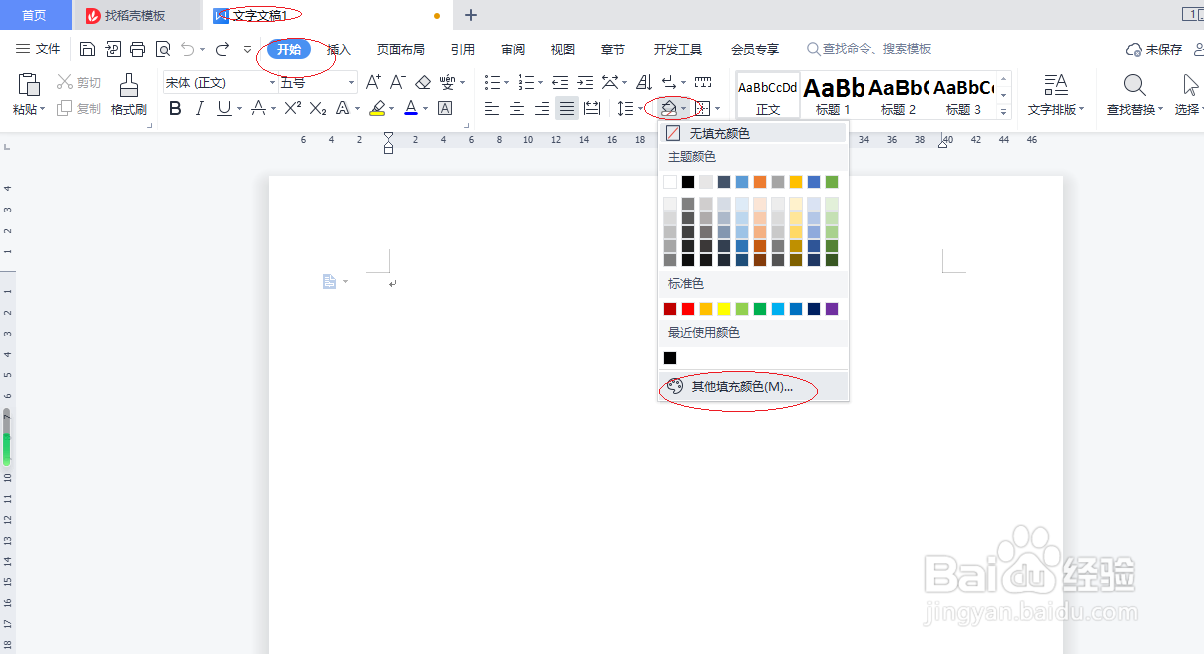The height and width of the screenshot is (654, 1204).
Task: Toggle italic formatting
Action: pos(200,108)
